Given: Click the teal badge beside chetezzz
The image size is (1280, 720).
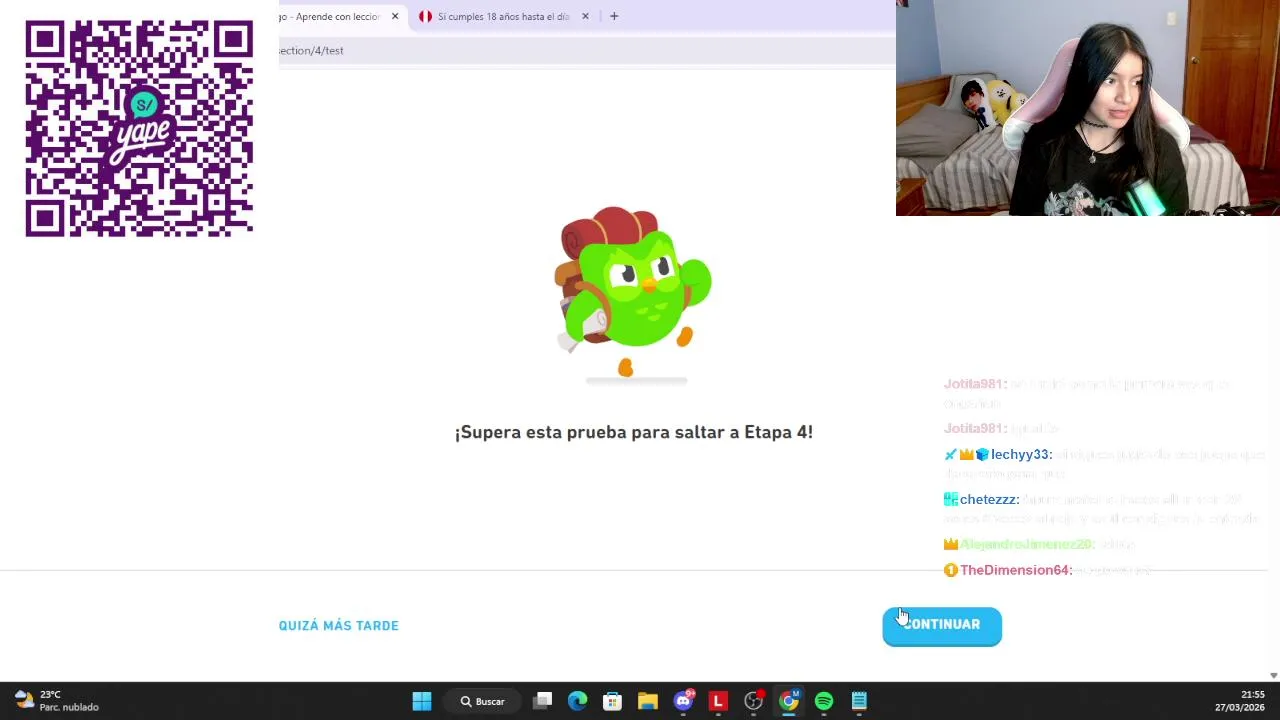Looking at the screenshot, I should pos(950,499).
